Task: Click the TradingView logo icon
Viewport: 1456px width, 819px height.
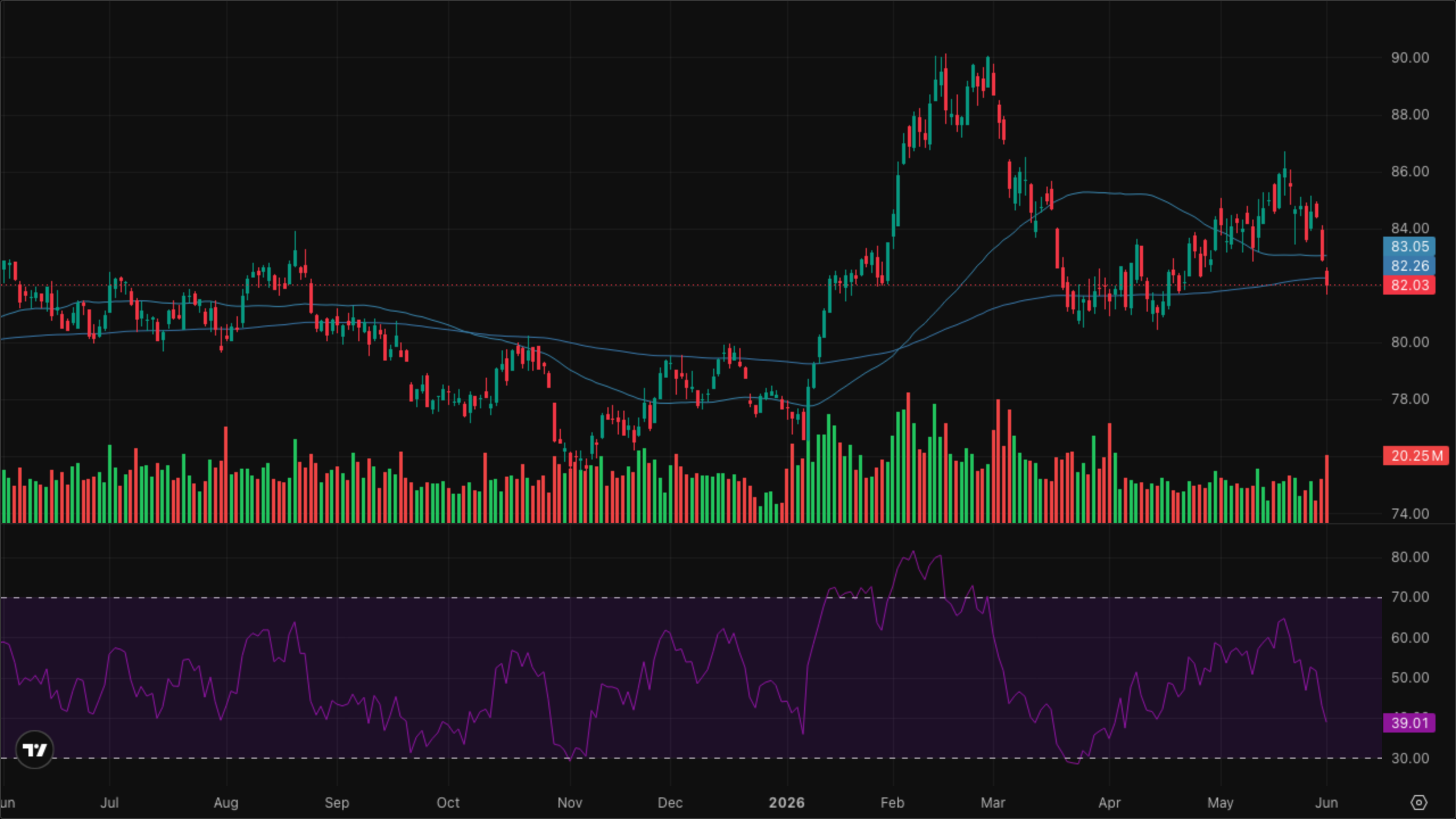Action: (x=34, y=750)
